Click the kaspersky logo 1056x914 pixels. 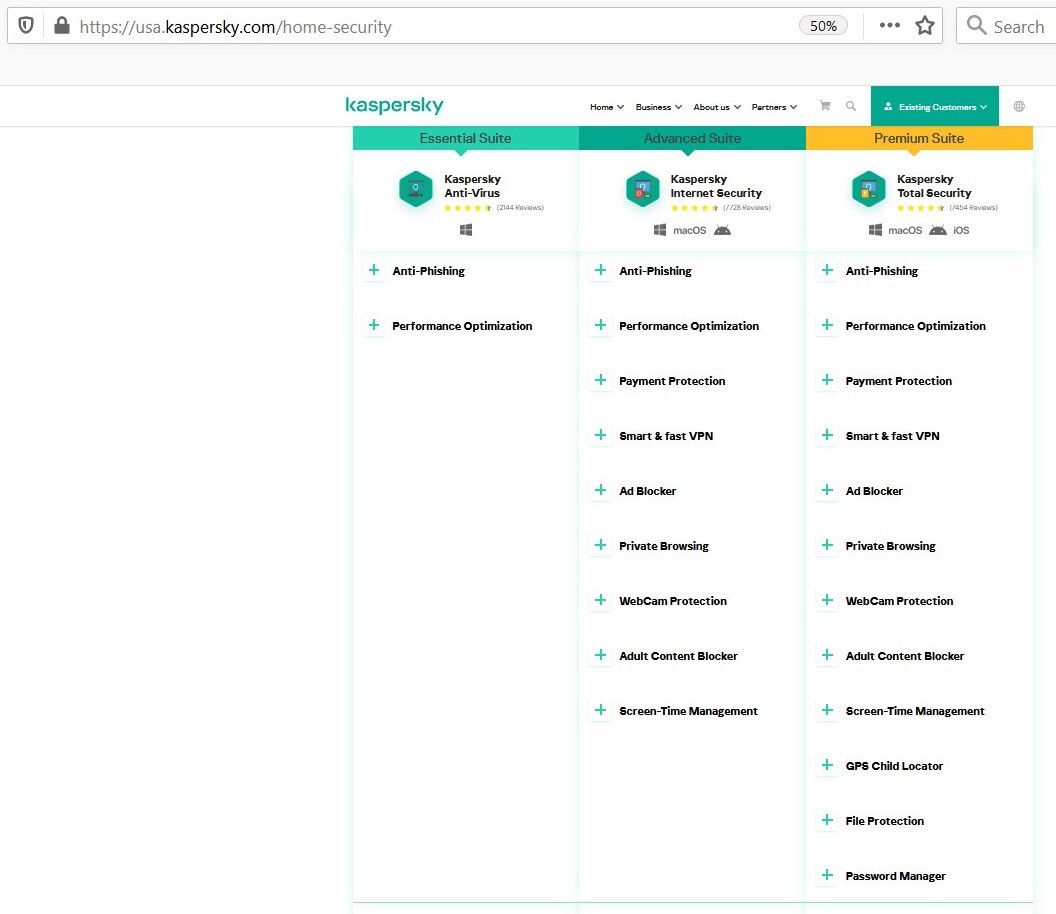point(394,105)
